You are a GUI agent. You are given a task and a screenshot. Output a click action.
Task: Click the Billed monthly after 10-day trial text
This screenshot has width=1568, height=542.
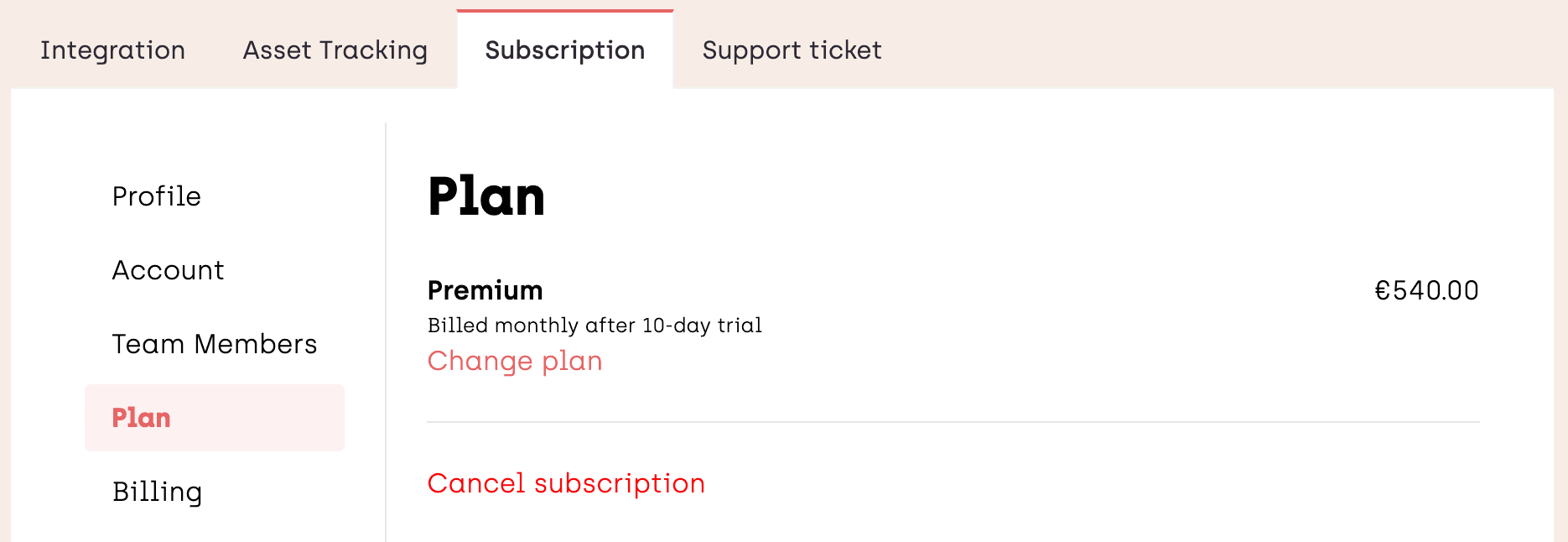point(594,326)
